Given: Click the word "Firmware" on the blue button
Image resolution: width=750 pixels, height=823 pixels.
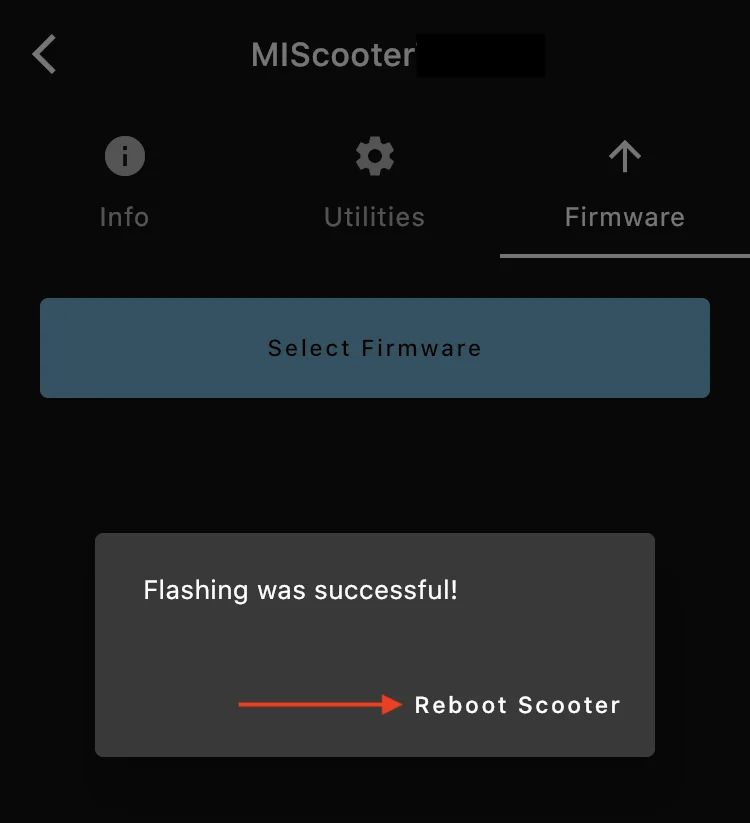Looking at the screenshot, I should pos(421,348).
